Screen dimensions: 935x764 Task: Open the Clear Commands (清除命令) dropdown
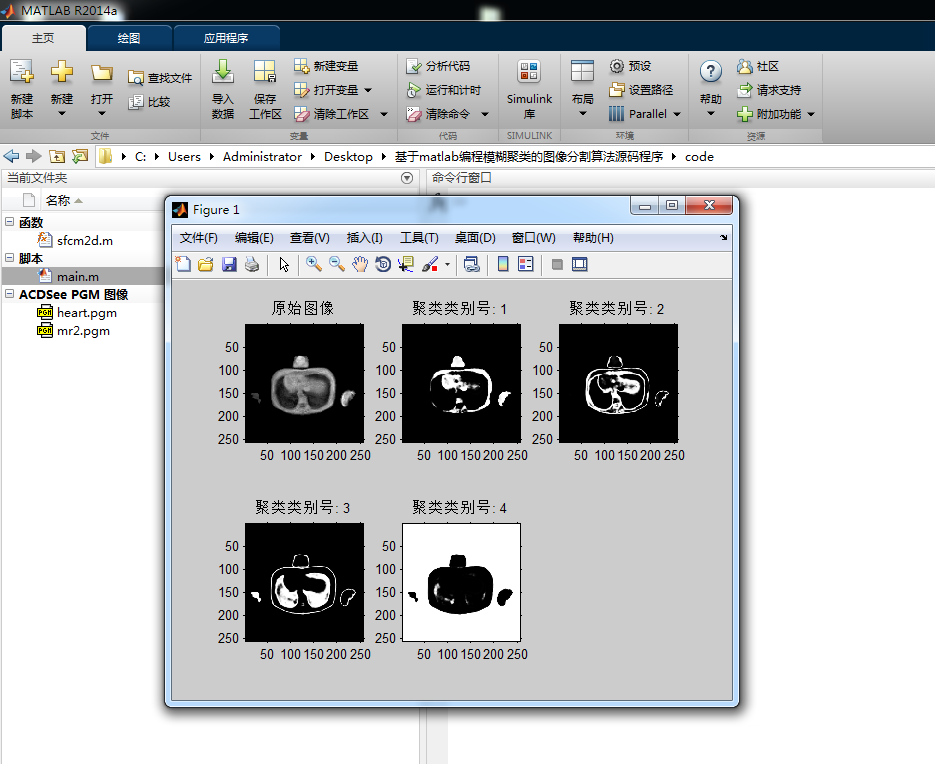click(485, 114)
